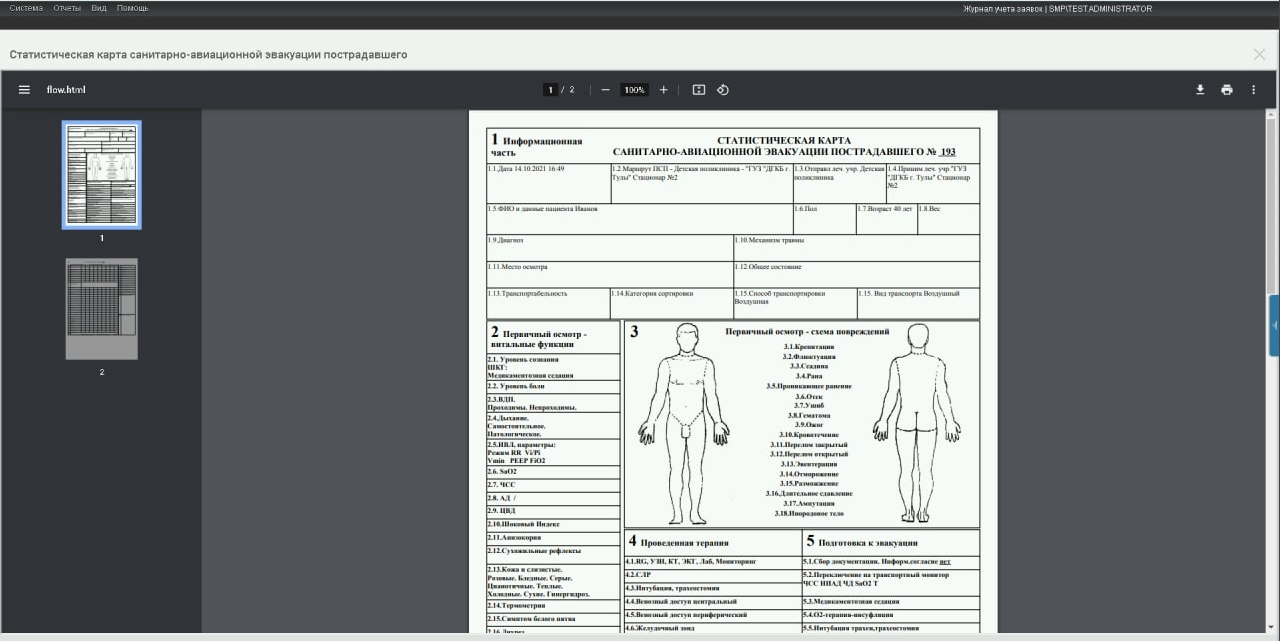Click field 1.14 Категория сортировки
Image resolution: width=1280 pixels, height=641 pixels.
tap(672, 303)
